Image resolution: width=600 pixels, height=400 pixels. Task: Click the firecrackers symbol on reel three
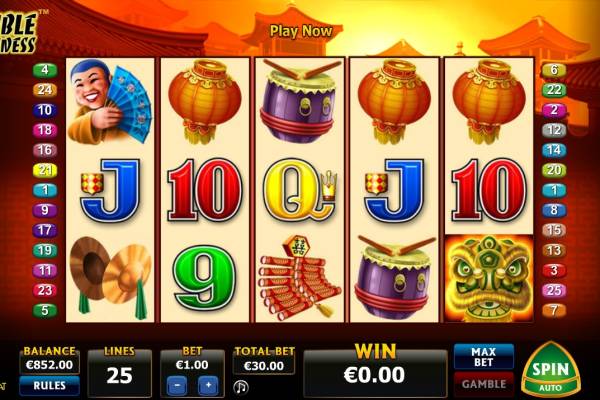(300, 278)
